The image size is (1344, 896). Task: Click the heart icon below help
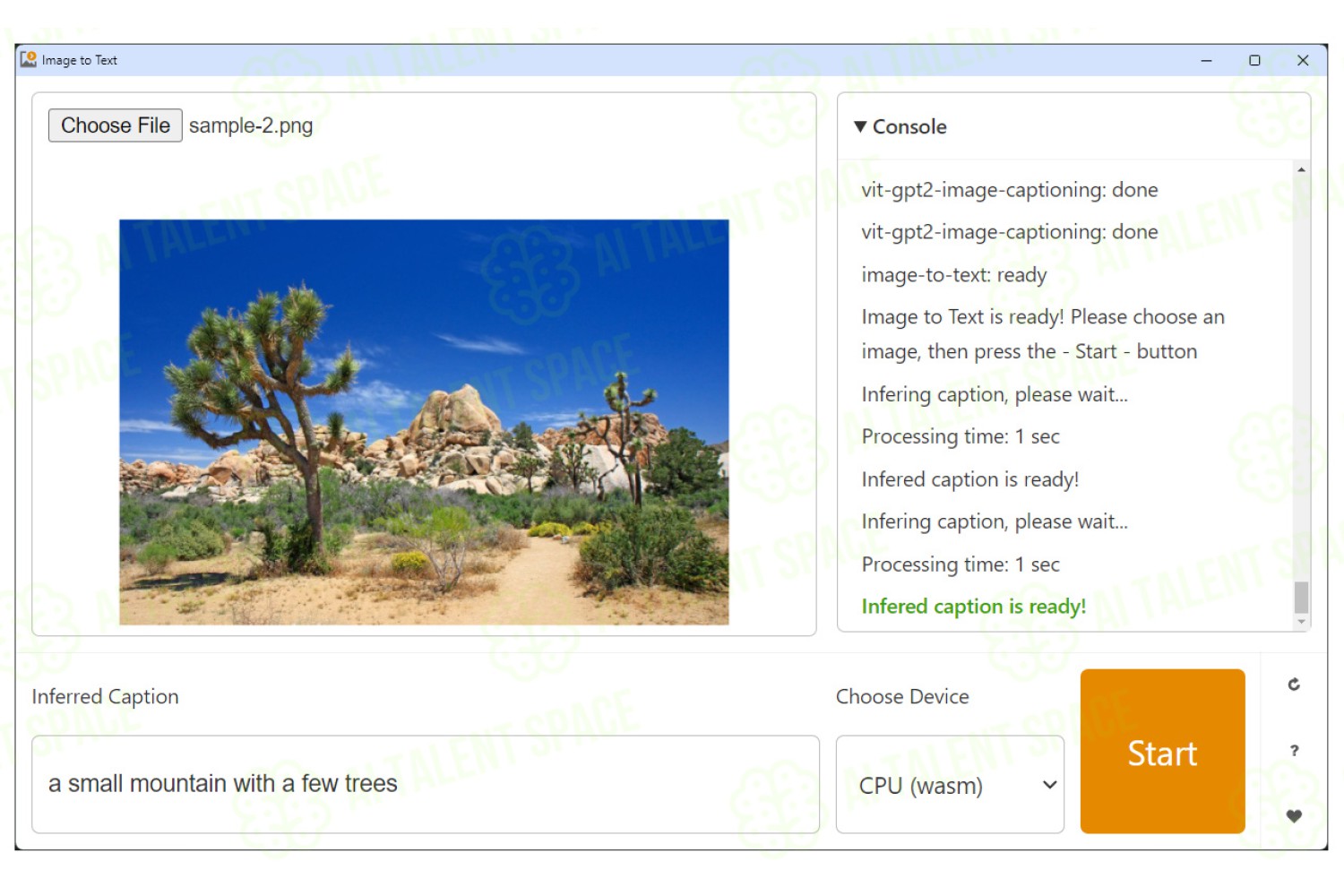coord(1294,816)
